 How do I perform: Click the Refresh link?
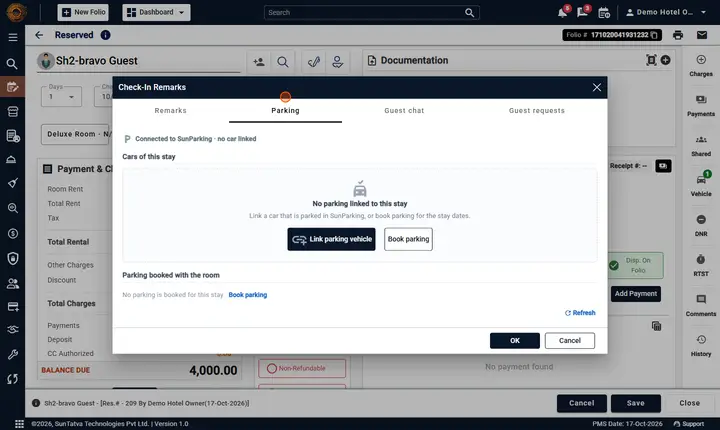580,313
